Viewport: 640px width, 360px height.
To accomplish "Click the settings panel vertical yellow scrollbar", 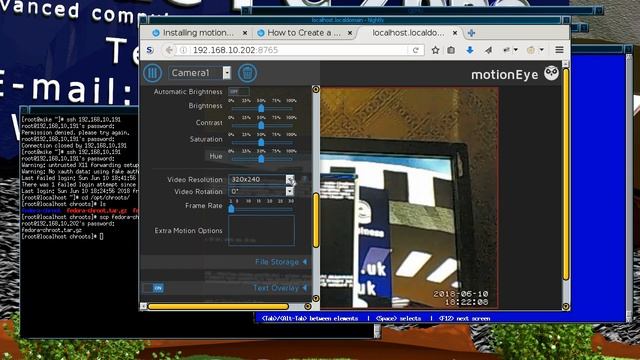I will point(316,220).
